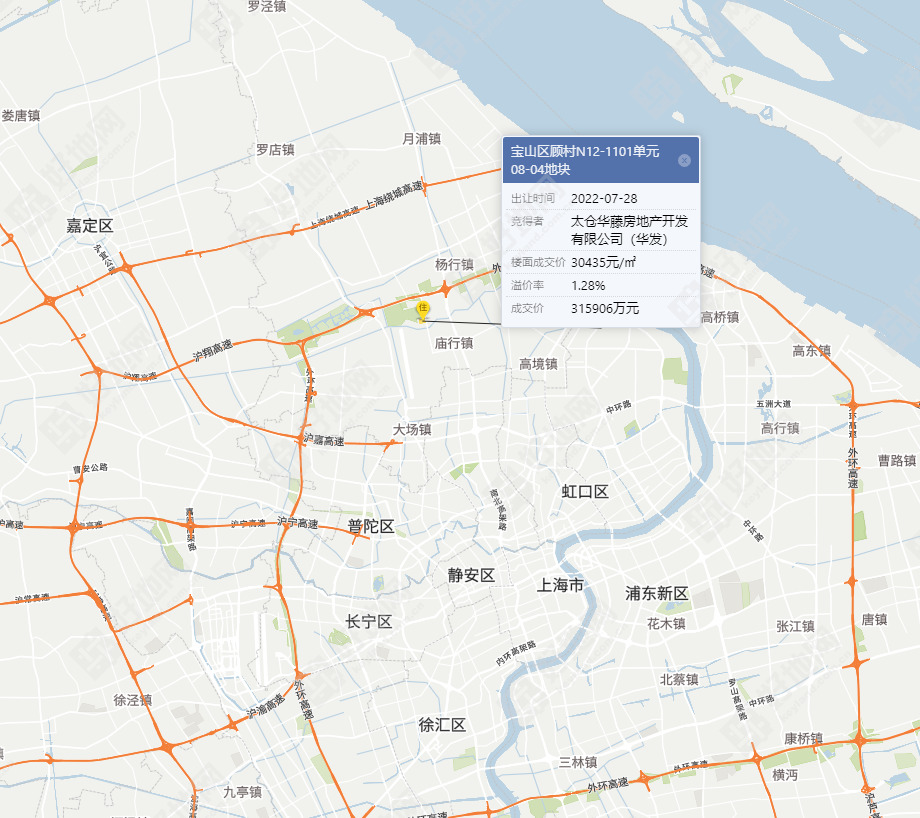Image resolution: width=920 pixels, height=818 pixels.
Task: Click the premium rate value 1.28%
Action: click(x=588, y=286)
